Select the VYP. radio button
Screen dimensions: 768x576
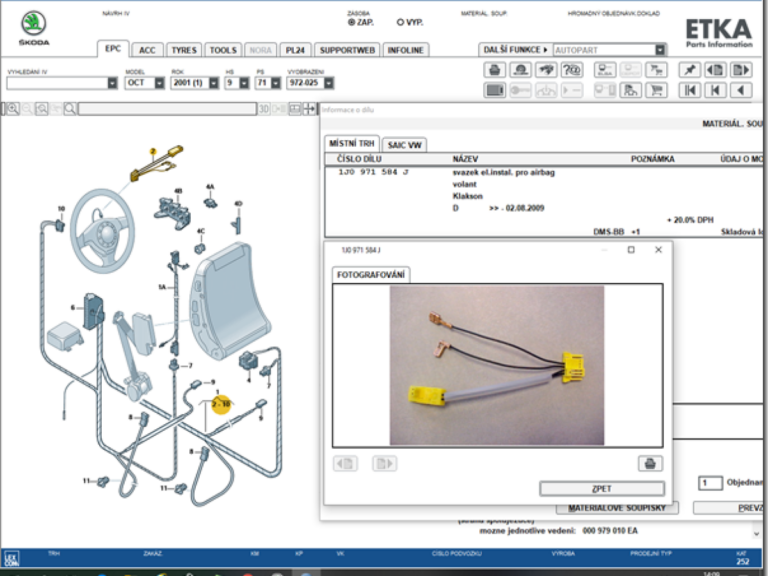click(401, 21)
